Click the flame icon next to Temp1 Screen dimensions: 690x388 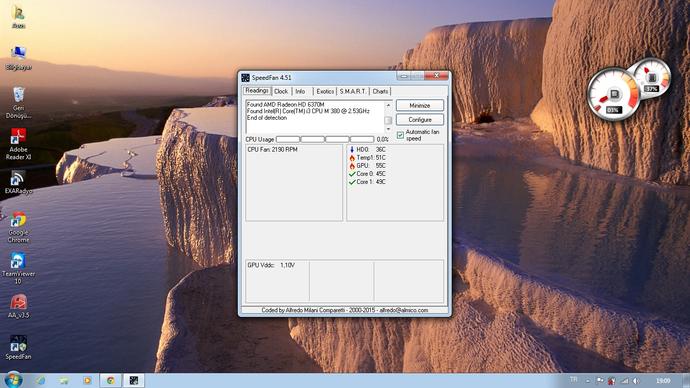(x=352, y=157)
